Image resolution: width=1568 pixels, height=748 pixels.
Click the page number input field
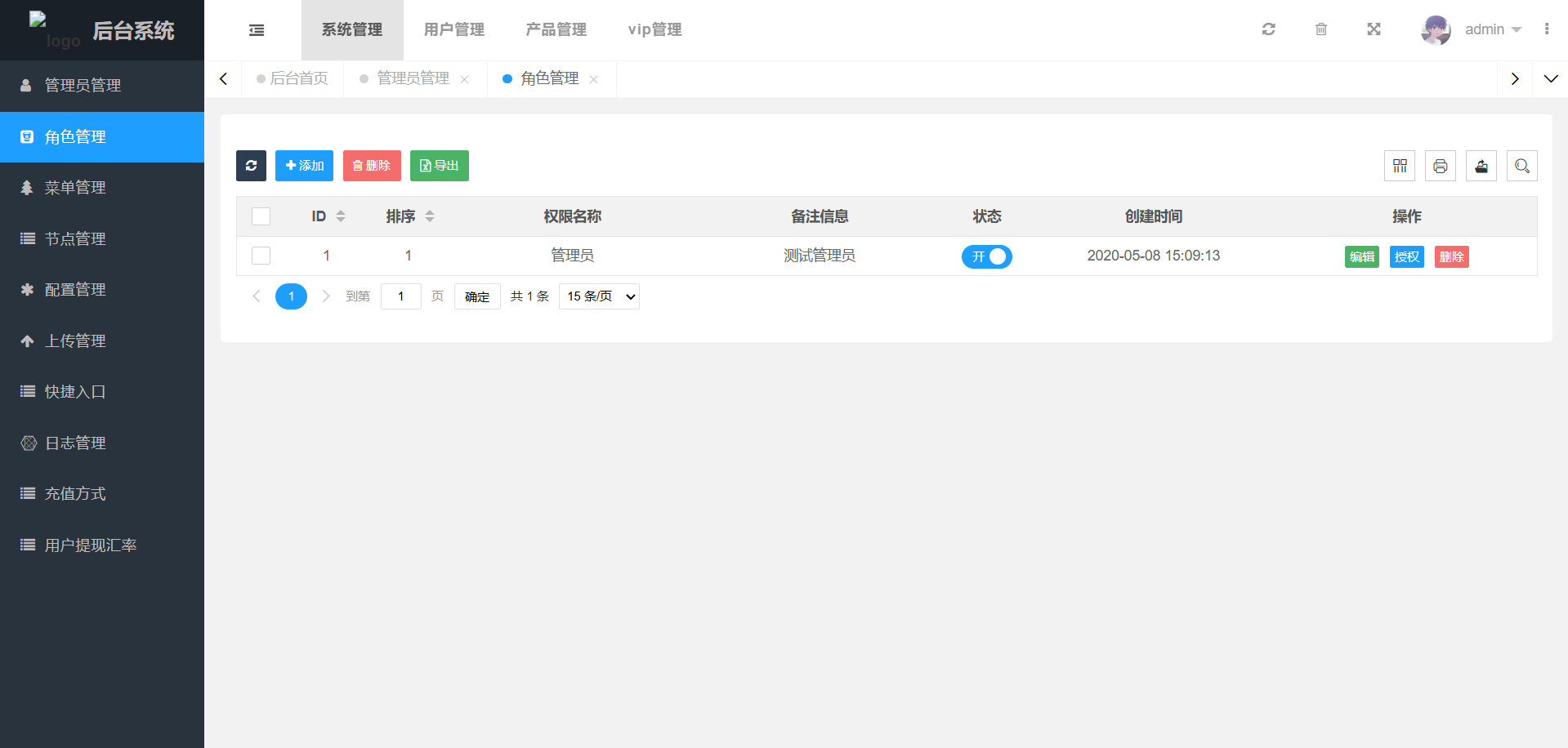[x=400, y=296]
